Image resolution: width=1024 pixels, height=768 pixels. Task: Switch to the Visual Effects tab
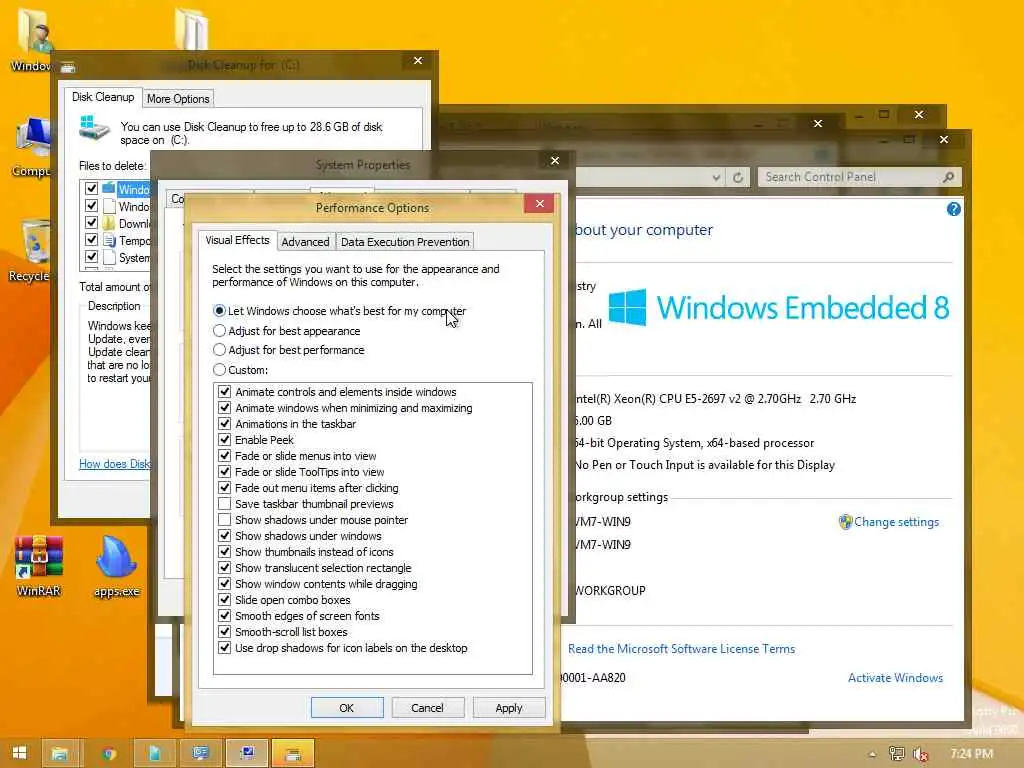pyautogui.click(x=237, y=240)
